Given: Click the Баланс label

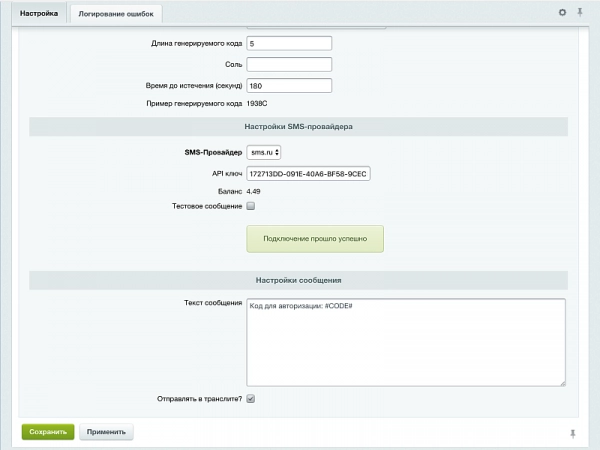Looking at the screenshot, I should [230, 191].
